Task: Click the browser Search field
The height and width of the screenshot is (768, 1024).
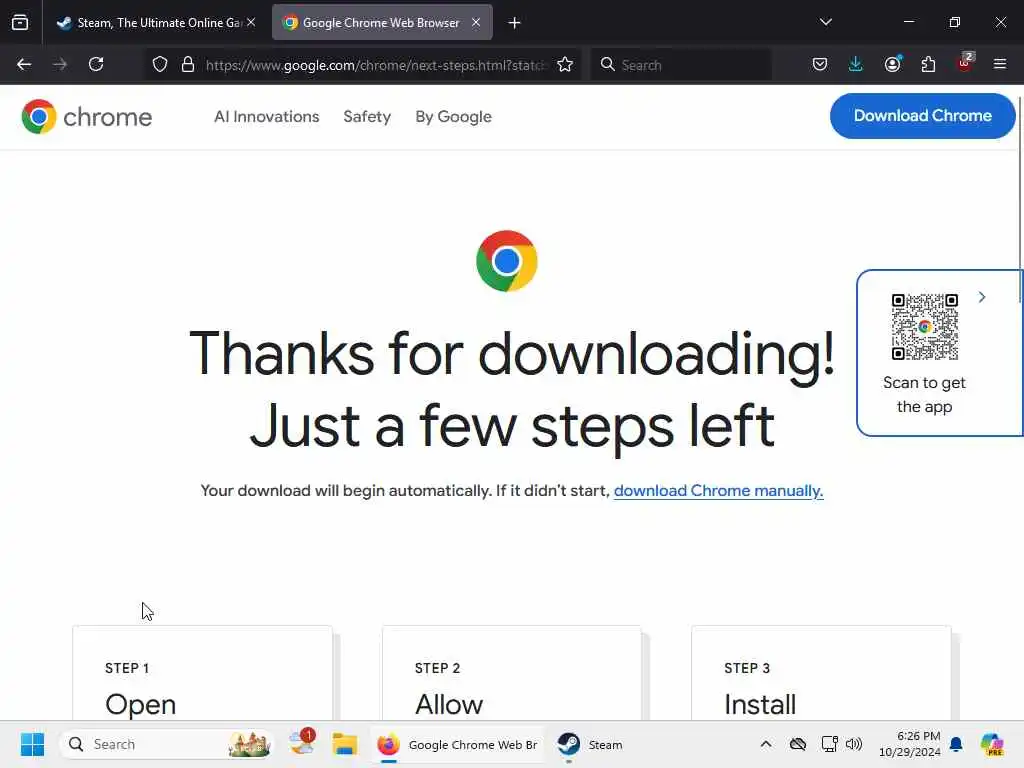Action: [x=682, y=65]
